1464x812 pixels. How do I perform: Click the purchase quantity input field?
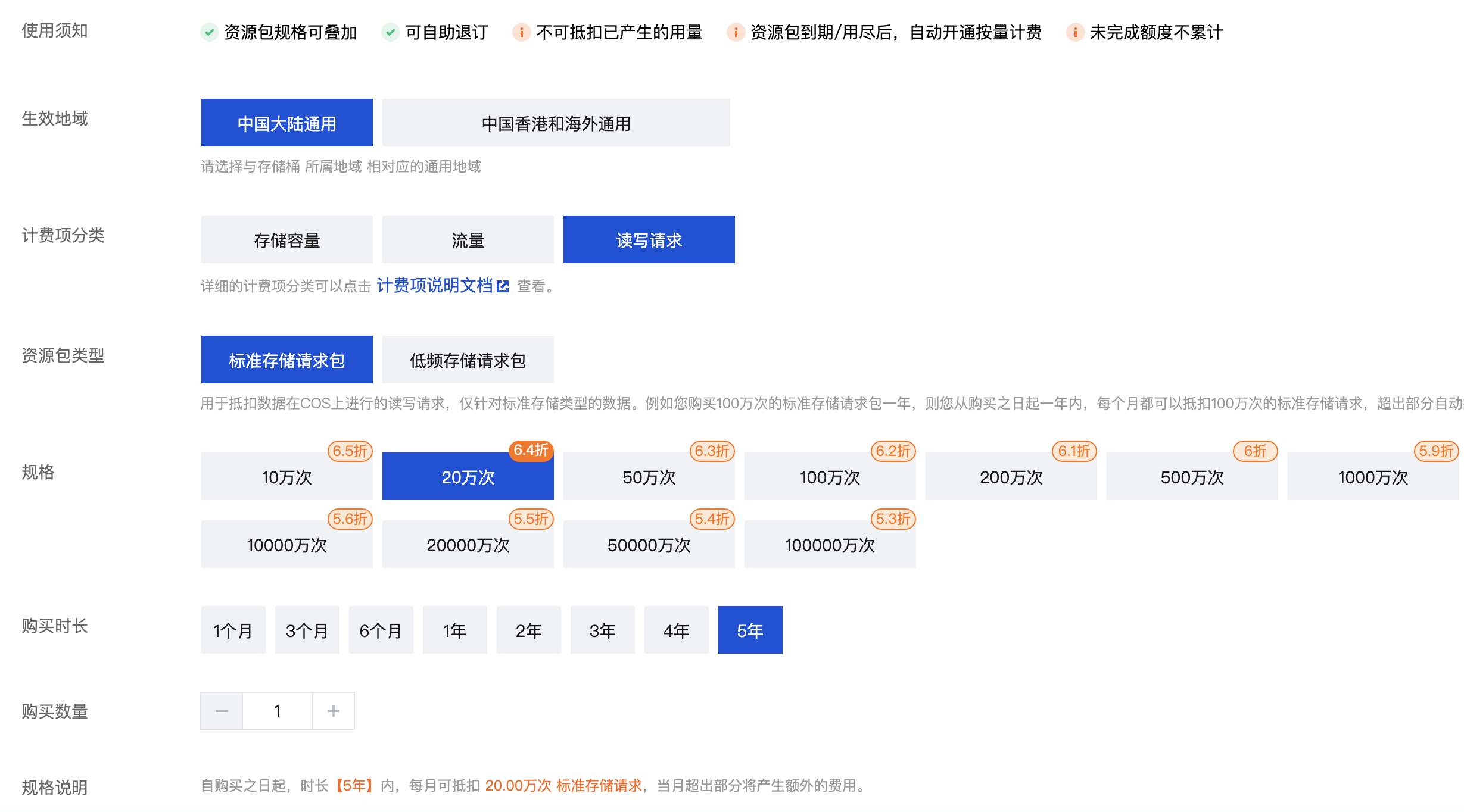point(278,711)
